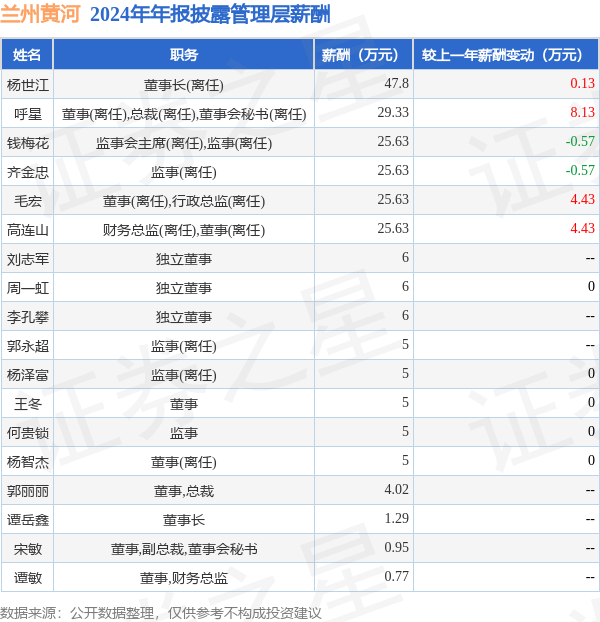Click the data source footnote 数据来源
Screen dimensions: 600x622
160,613
